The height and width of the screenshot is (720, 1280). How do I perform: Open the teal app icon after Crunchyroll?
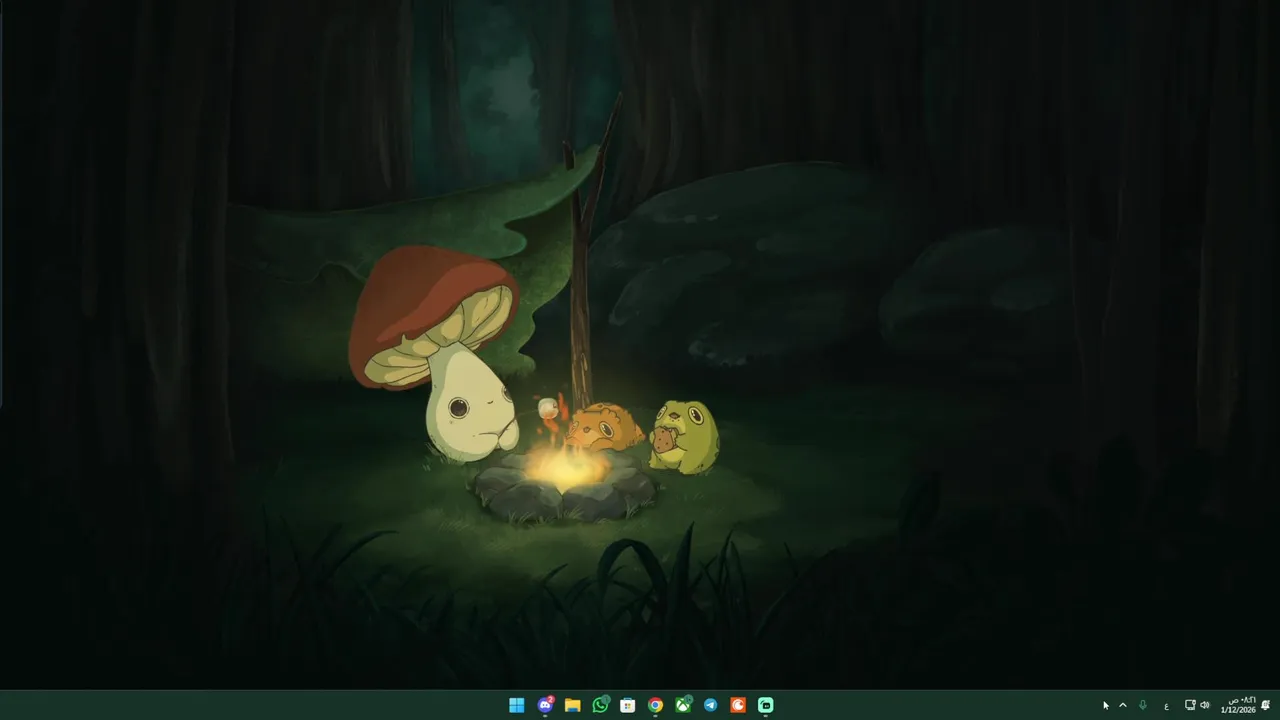pyautogui.click(x=766, y=705)
